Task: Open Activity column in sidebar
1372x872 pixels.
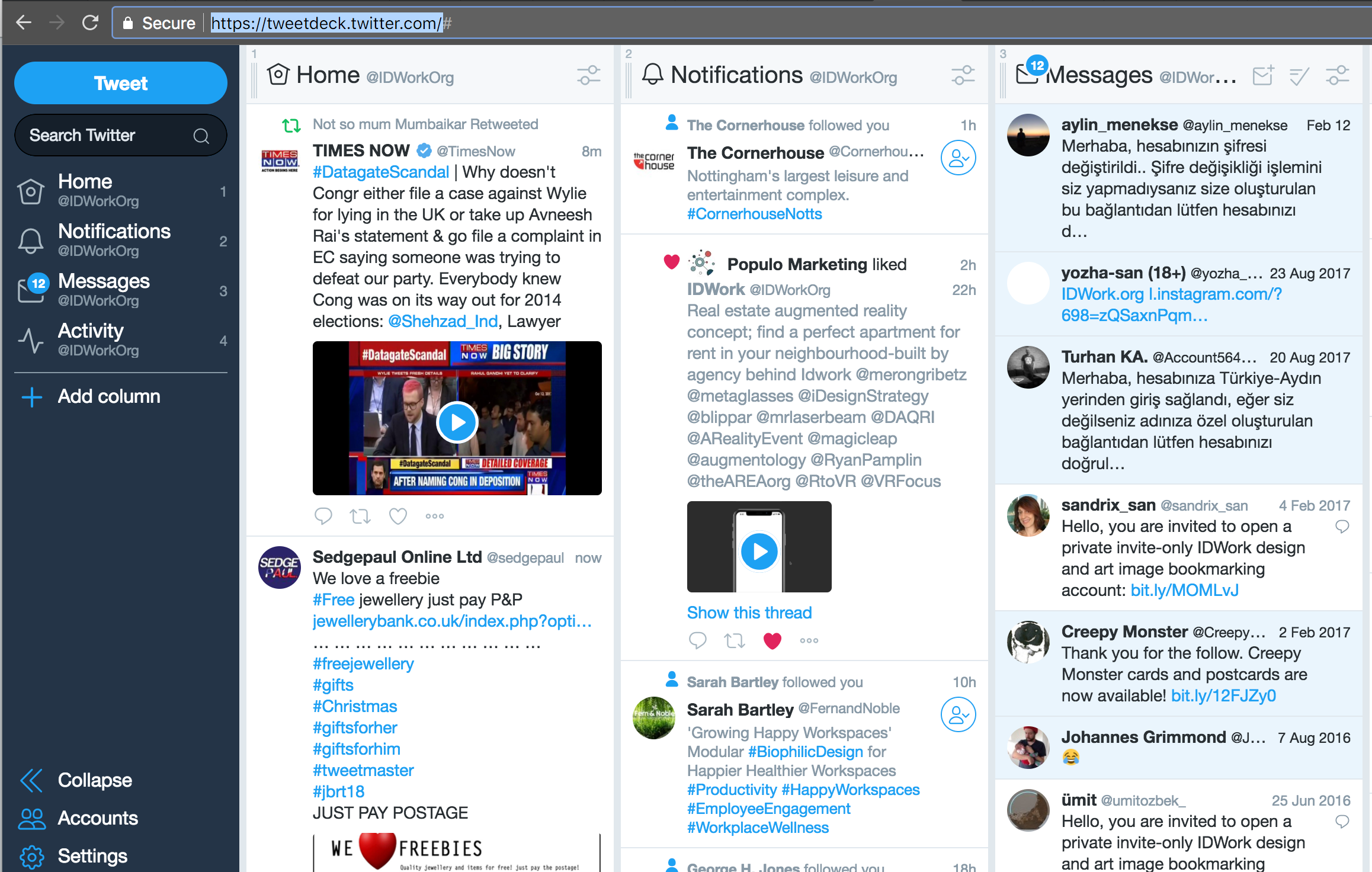Action: pyautogui.click(x=121, y=340)
